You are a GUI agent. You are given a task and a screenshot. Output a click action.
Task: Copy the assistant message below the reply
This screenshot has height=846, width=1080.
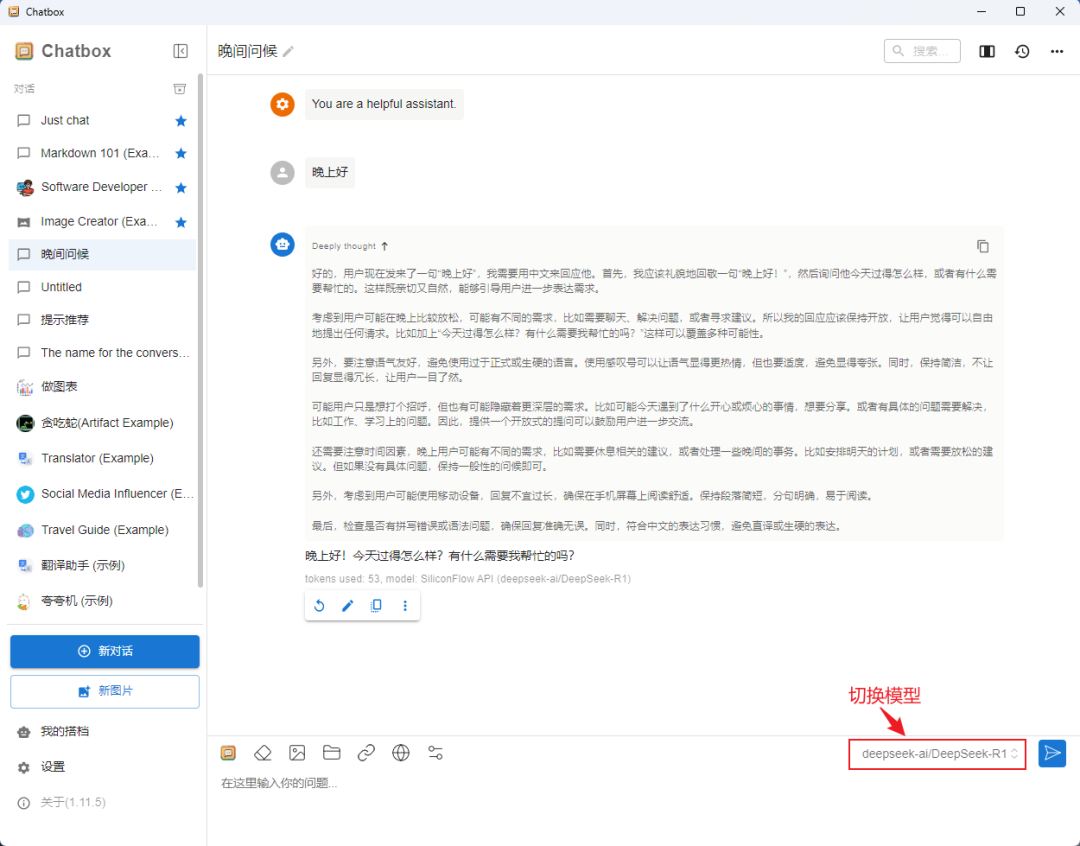click(x=376, y=606)
